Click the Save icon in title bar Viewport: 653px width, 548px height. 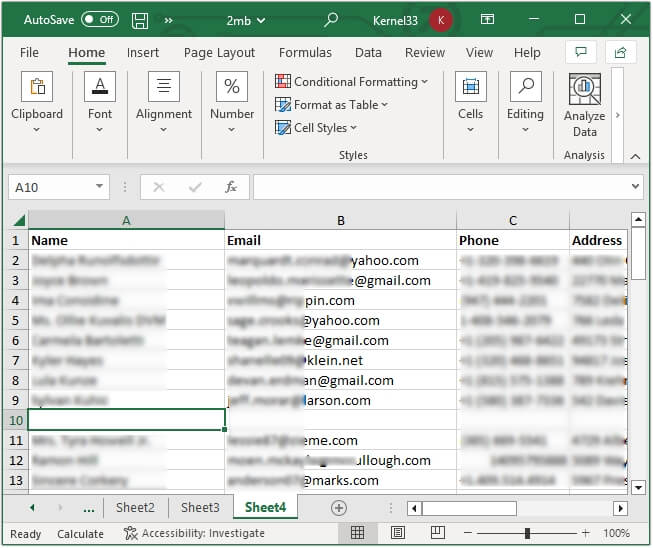tap(140, 20)
